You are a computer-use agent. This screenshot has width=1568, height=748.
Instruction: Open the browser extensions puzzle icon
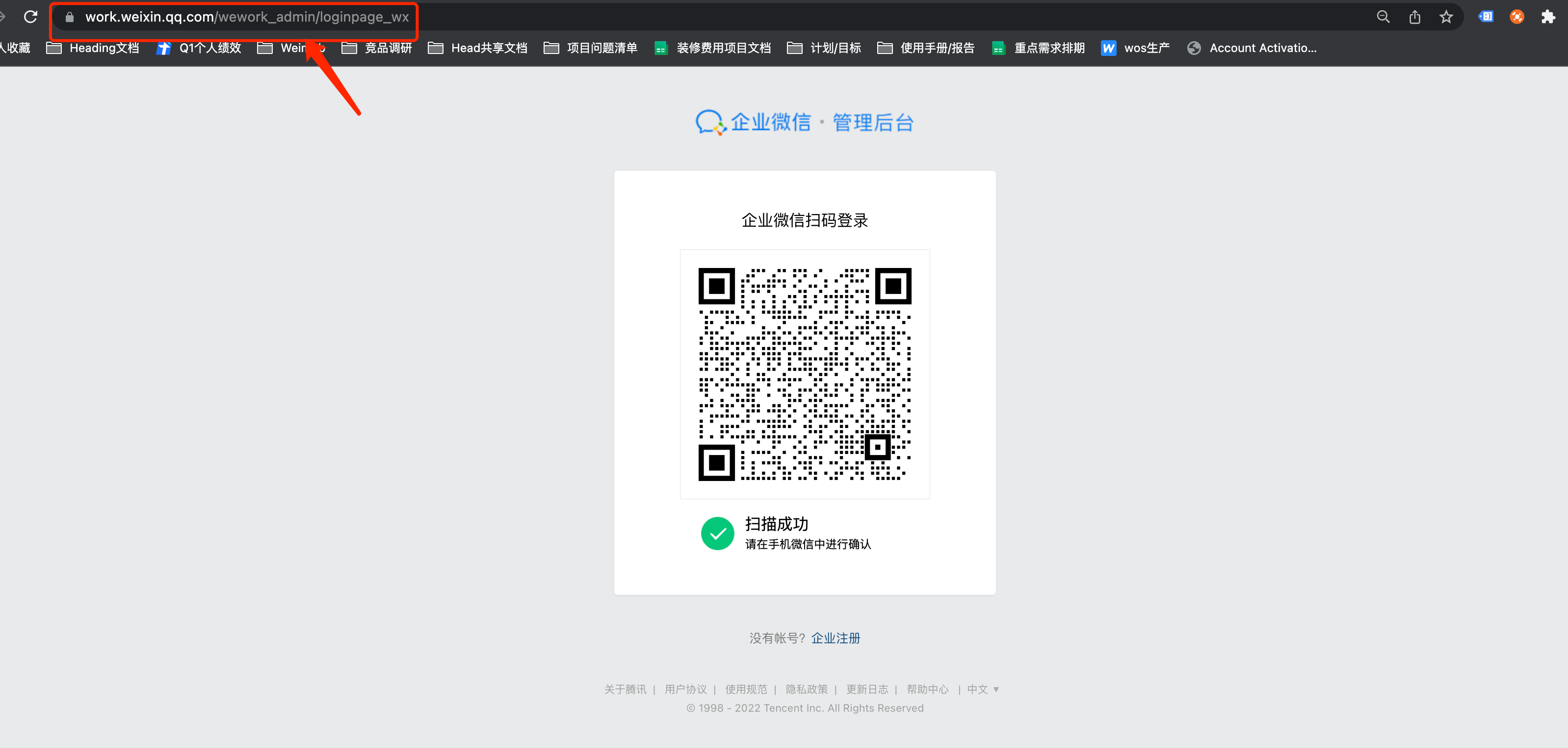[x=1548, y=17]
